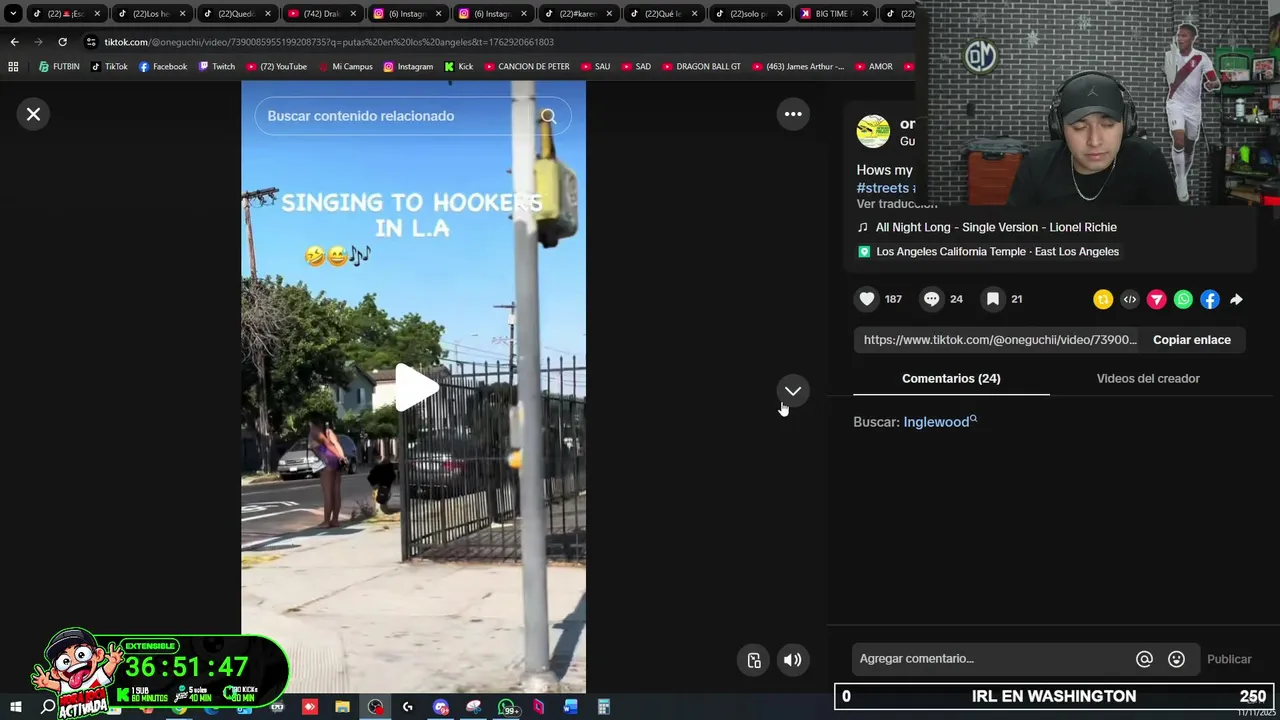The width and height of the screenshot is (1280, 720).
Task: Click the search magnifier in related content box
Action: point(549,116)
